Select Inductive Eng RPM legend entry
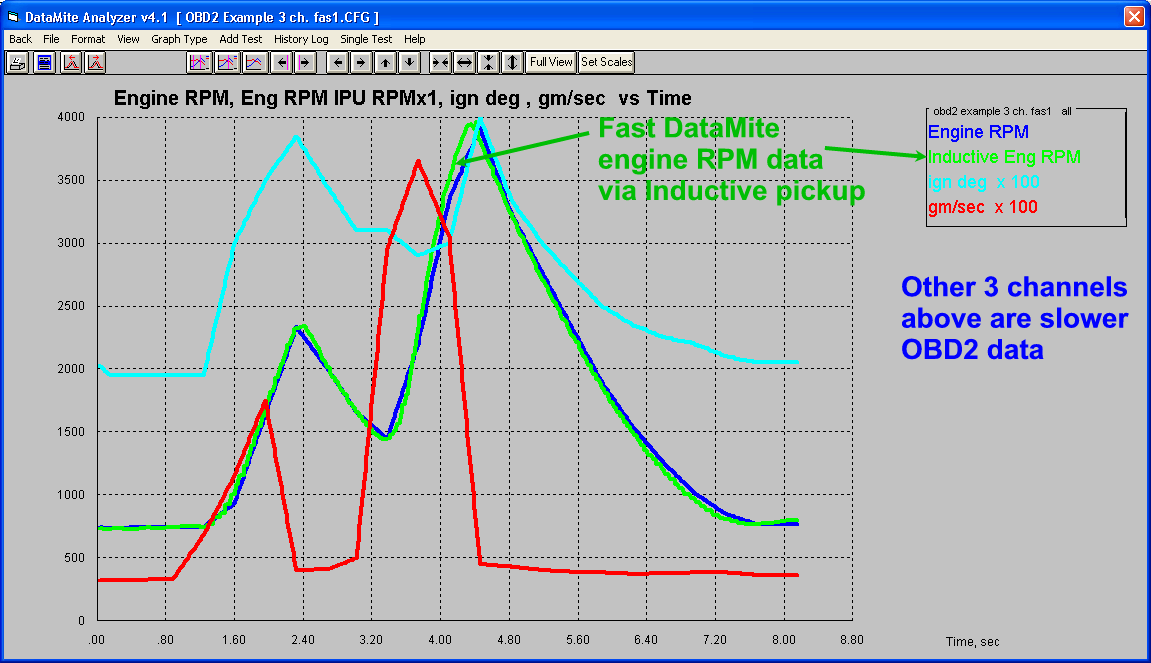 1004,157
